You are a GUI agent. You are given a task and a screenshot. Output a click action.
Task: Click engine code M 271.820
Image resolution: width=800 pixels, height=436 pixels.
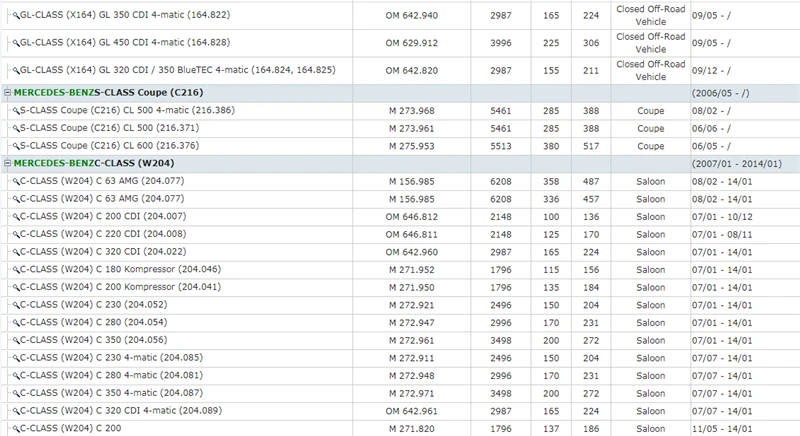(x=412, y=429)
